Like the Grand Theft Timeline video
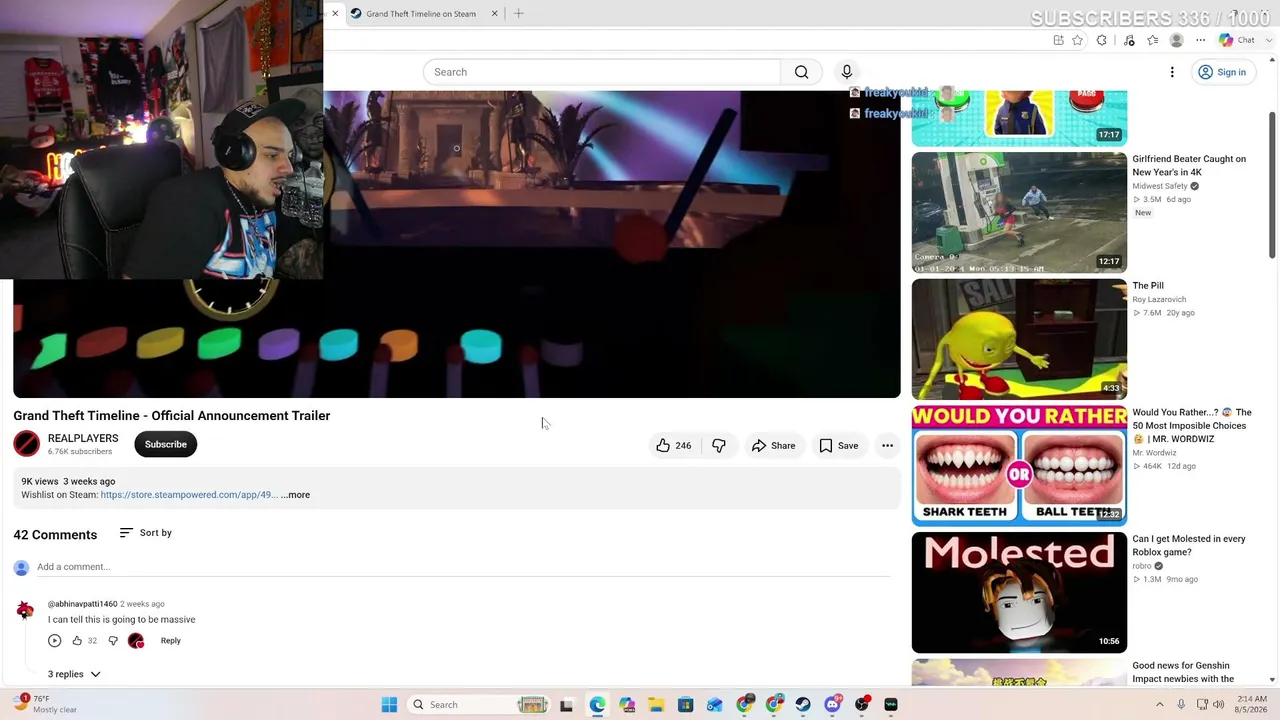1280x720 pixels. click(x=674, y=446)
